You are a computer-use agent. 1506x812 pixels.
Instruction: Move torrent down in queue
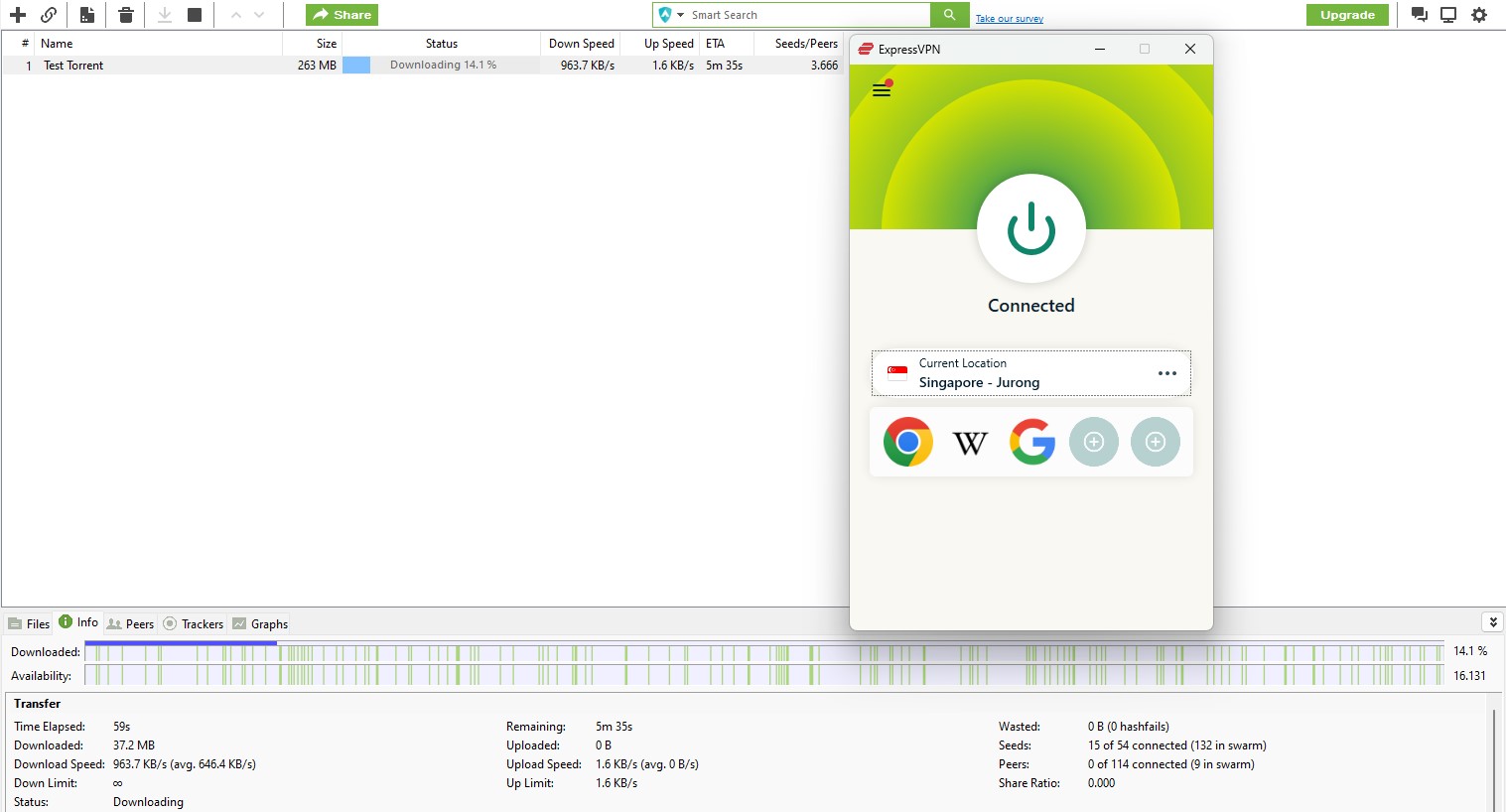pyautogui.click(x=259, y=15)
